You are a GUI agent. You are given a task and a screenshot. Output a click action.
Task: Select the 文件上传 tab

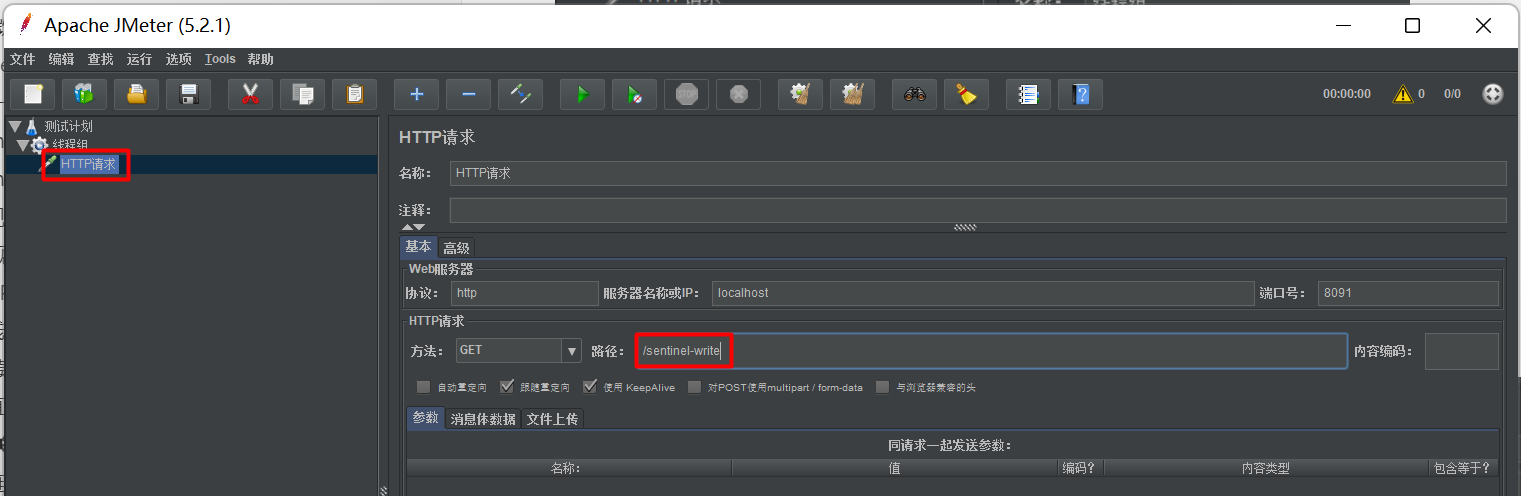point(553,419)
